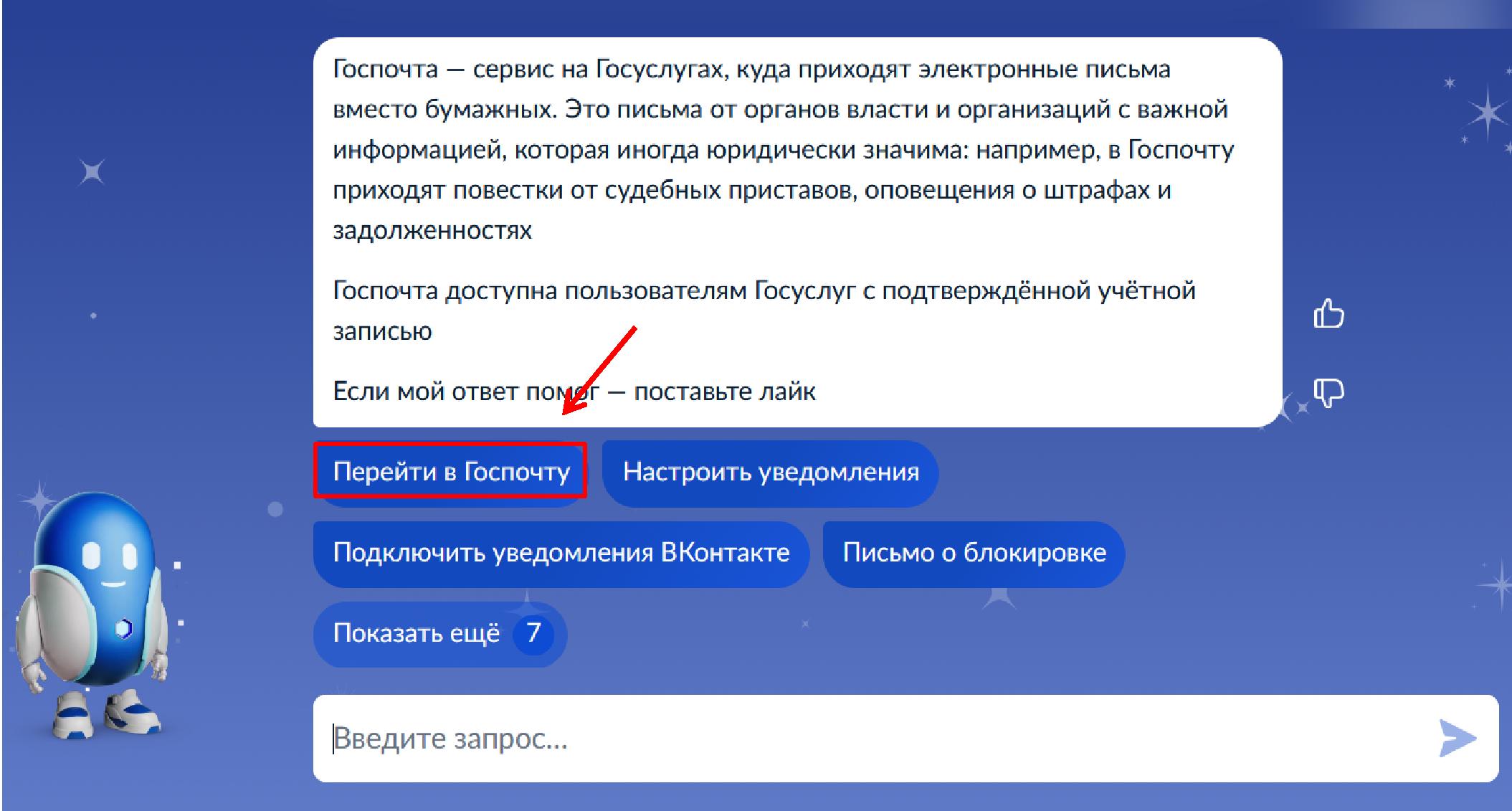Open Письмо о блокировке option
The image size is (1512, 811).
coord(974,553)
